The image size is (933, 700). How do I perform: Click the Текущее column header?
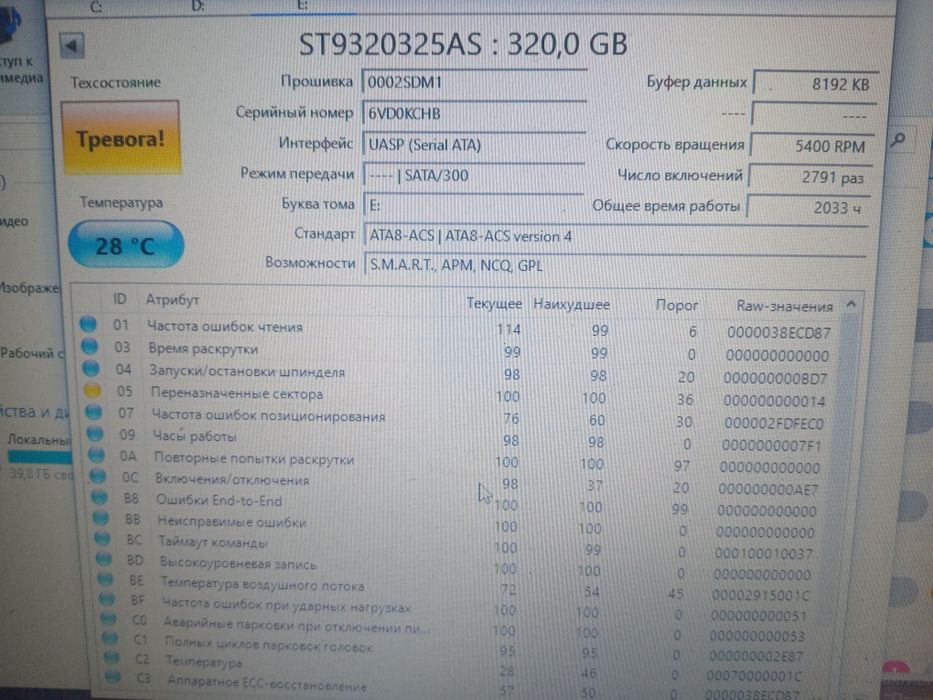point(494,303)
